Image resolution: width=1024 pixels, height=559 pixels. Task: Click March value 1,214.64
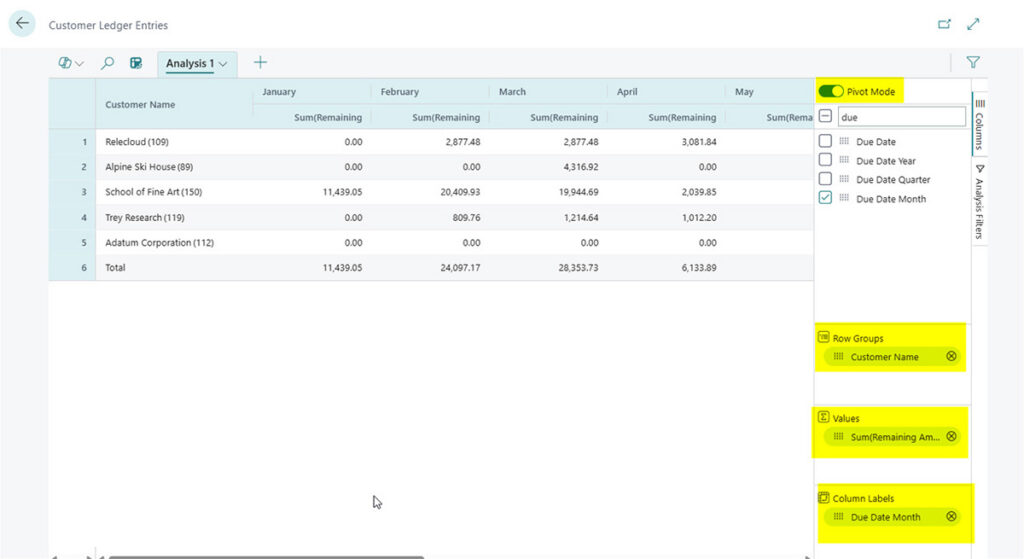click(581, 217)
